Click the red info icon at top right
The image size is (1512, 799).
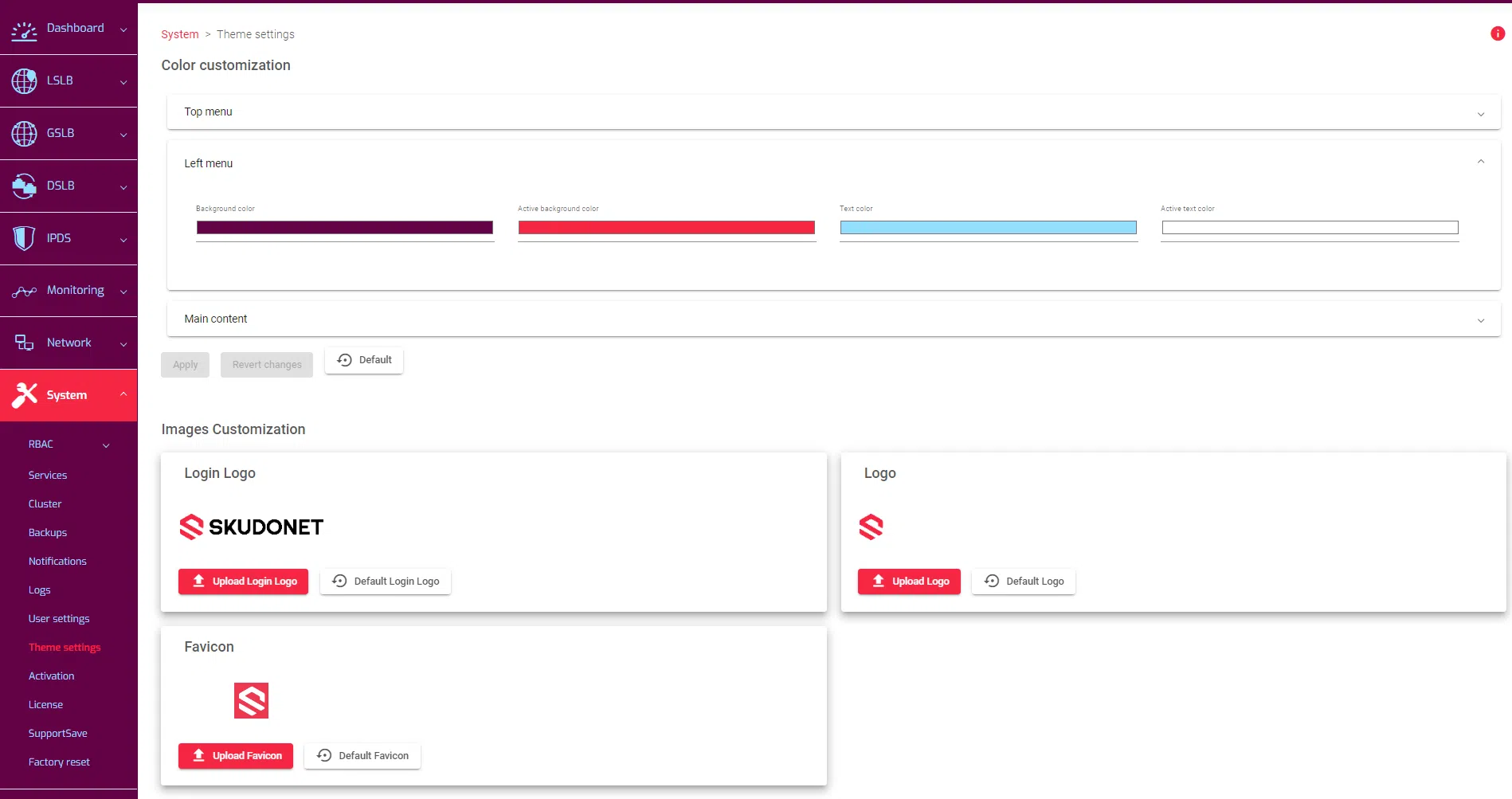click(x=1497, y=33)
